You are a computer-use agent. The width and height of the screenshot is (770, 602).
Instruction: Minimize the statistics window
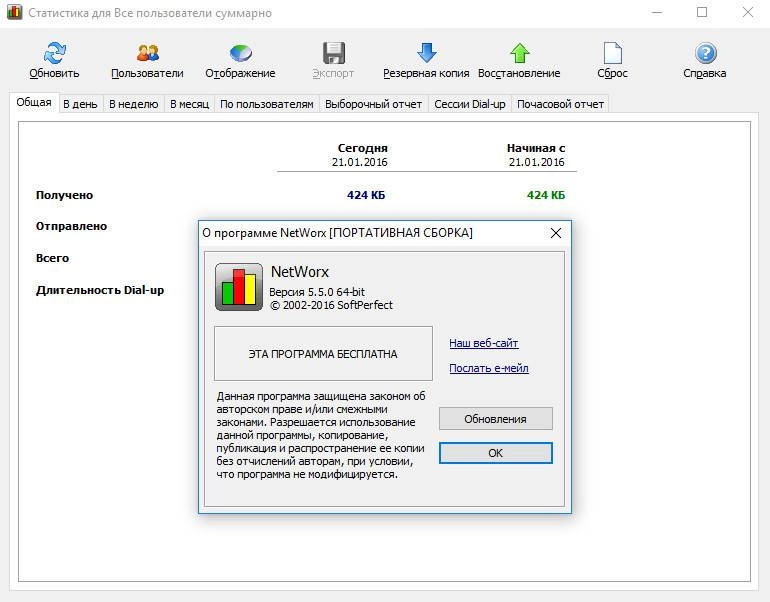657,12
